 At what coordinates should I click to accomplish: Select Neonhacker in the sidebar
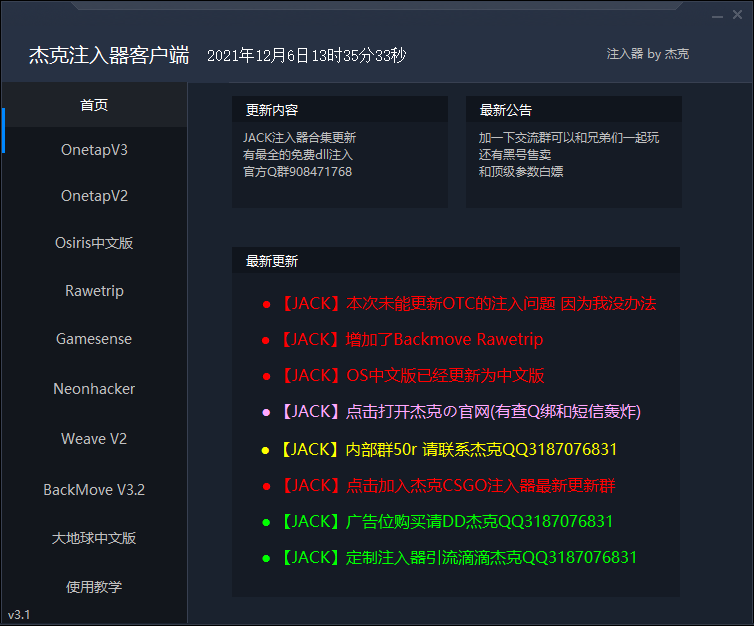[94, 388]
